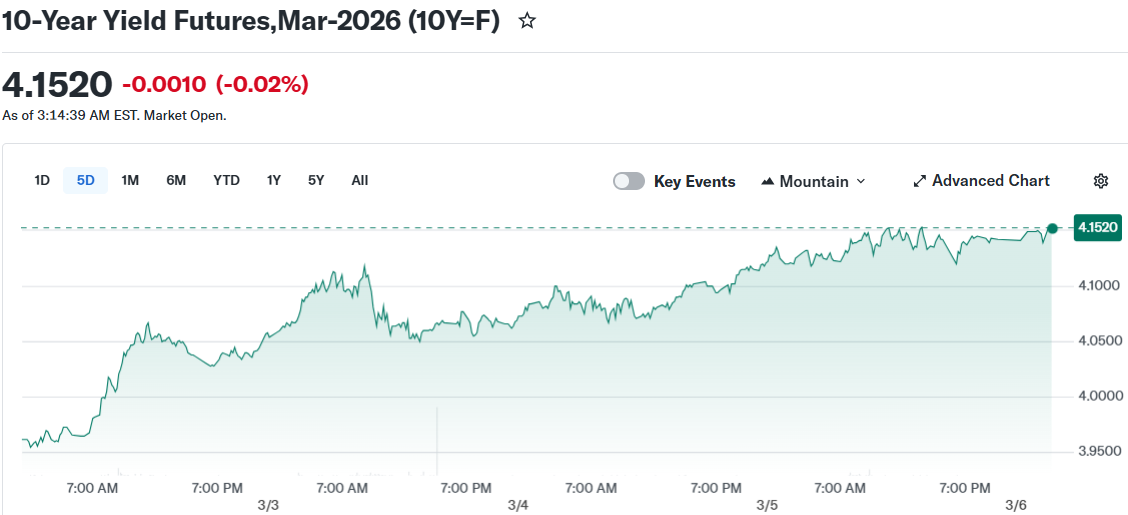The image size is (1128, 515).
Task: Click the Mountain chart type icon
Action: (768, 182)
